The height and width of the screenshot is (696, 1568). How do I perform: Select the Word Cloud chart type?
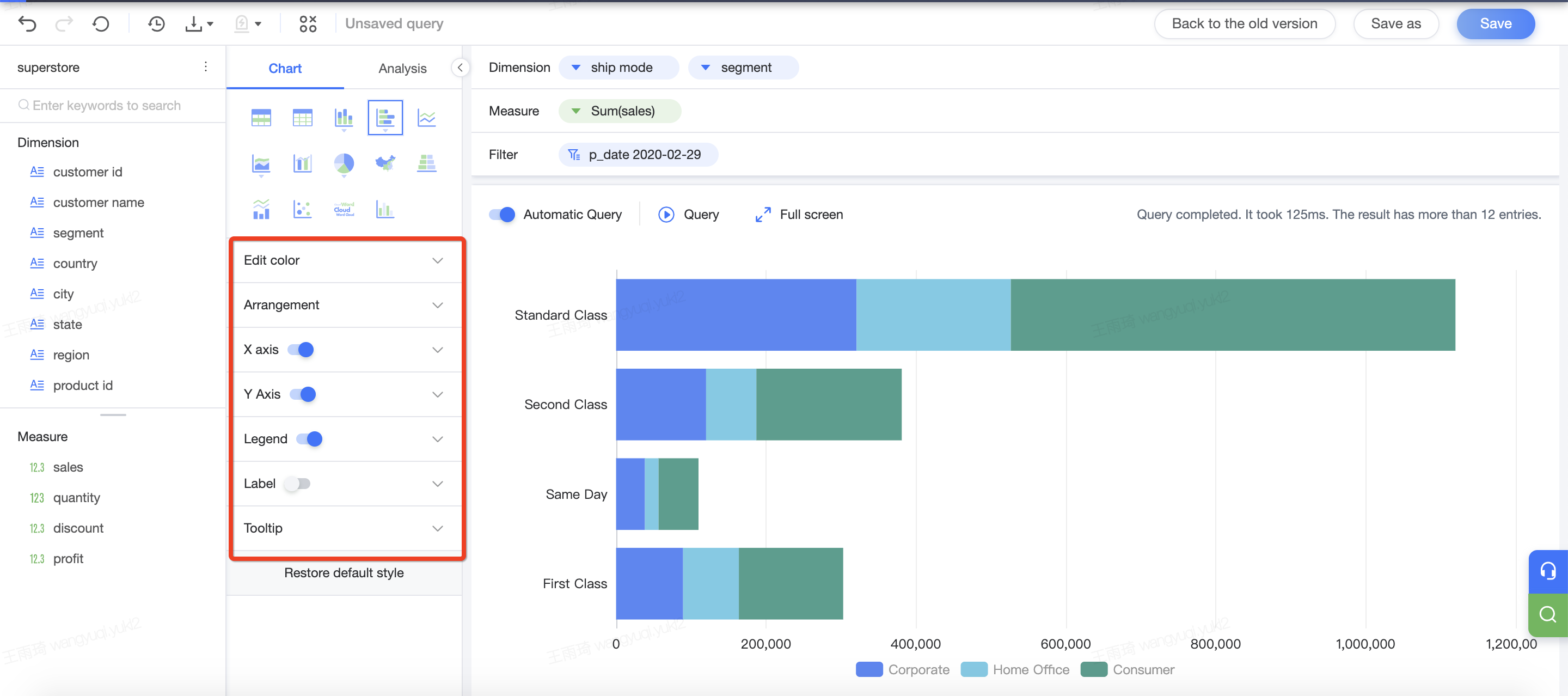tap(344, 209)
